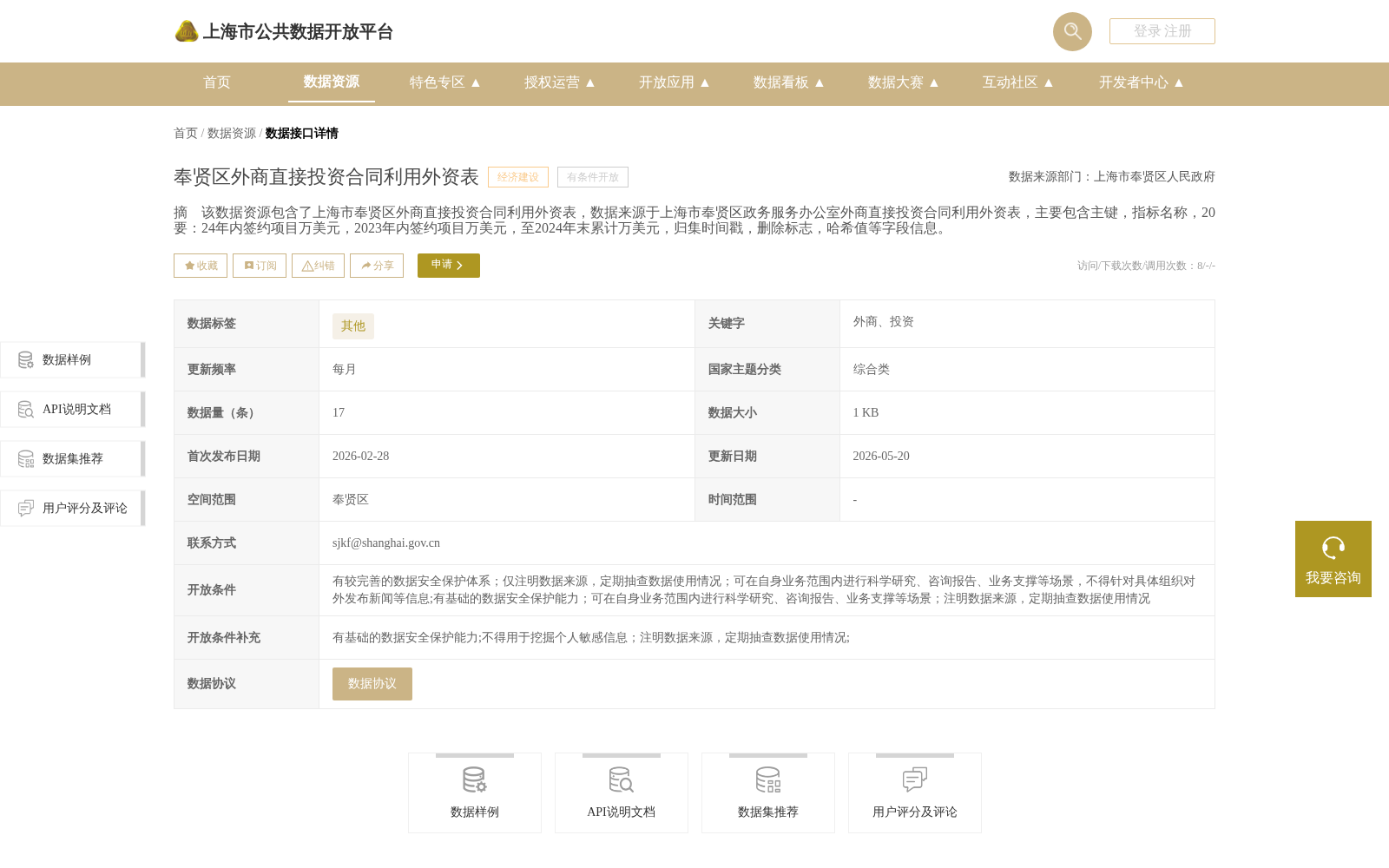Click the 外商、投资 keyword text
The height and width of the screenshot is (868, 1389).
[884, 322]
